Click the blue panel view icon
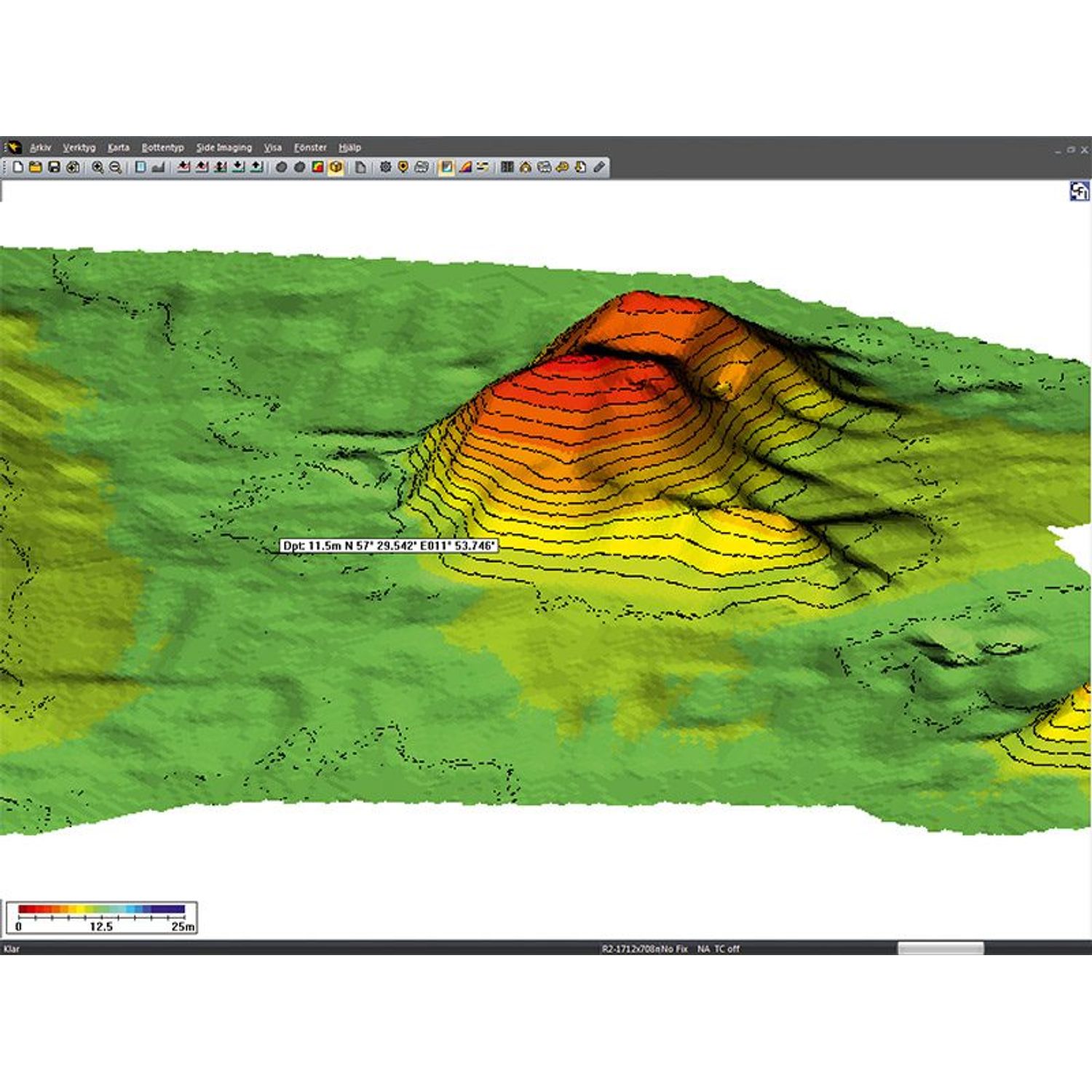 (x=141, y=167)
